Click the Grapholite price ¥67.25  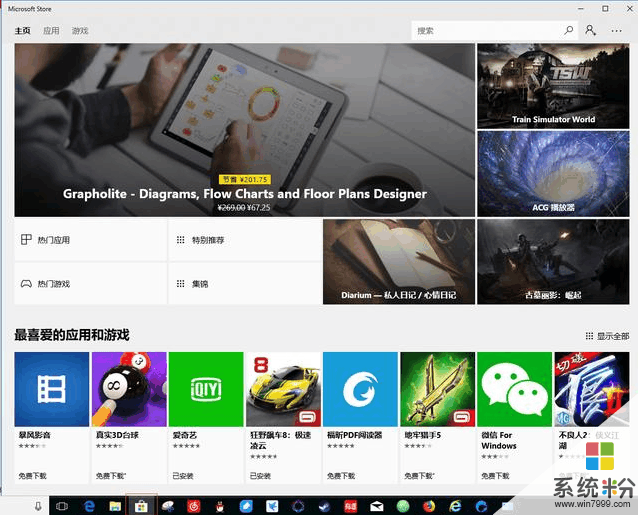pos(258,207)
